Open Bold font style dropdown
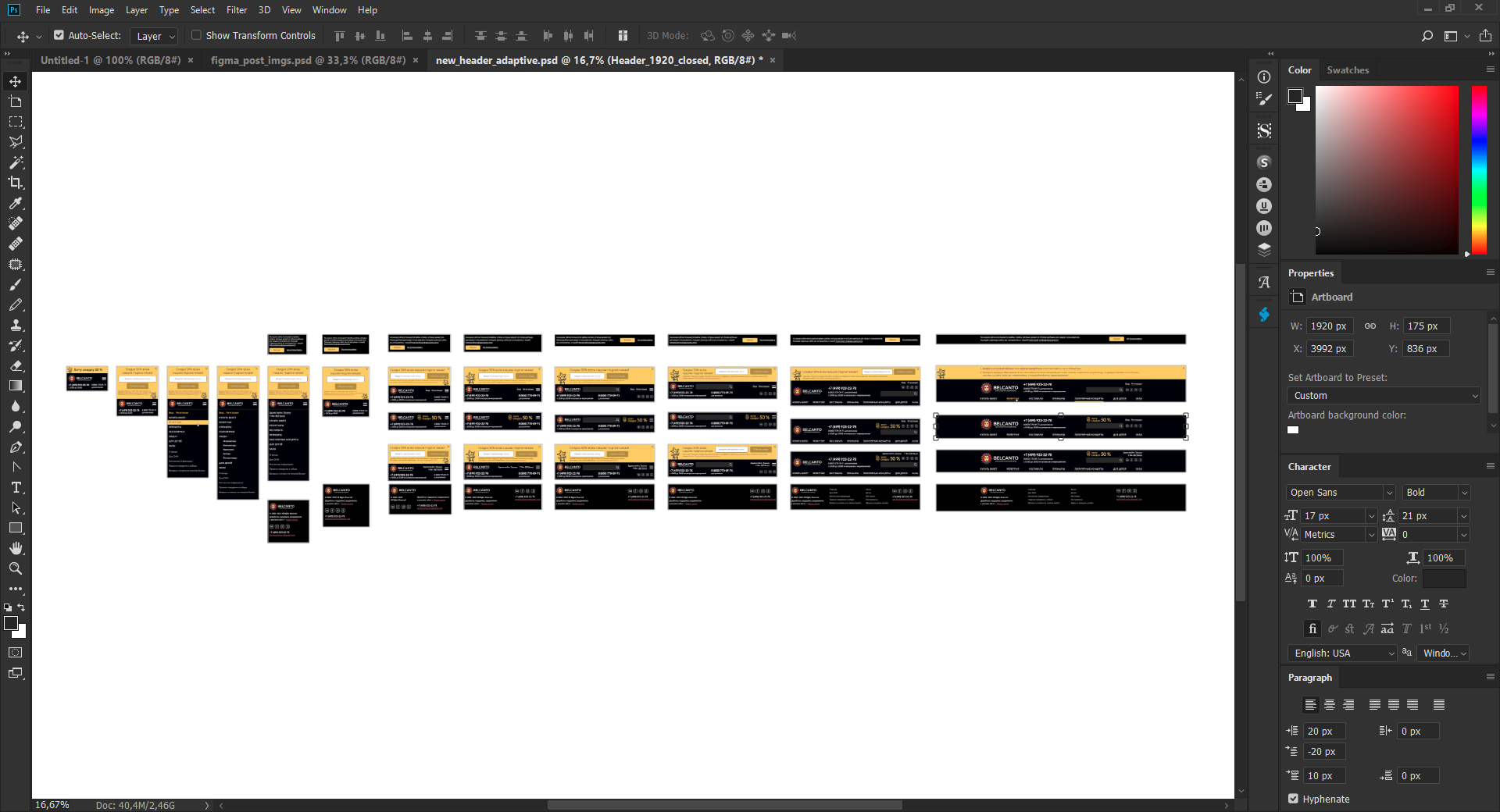1500x812 pixels. [1436, 493]
